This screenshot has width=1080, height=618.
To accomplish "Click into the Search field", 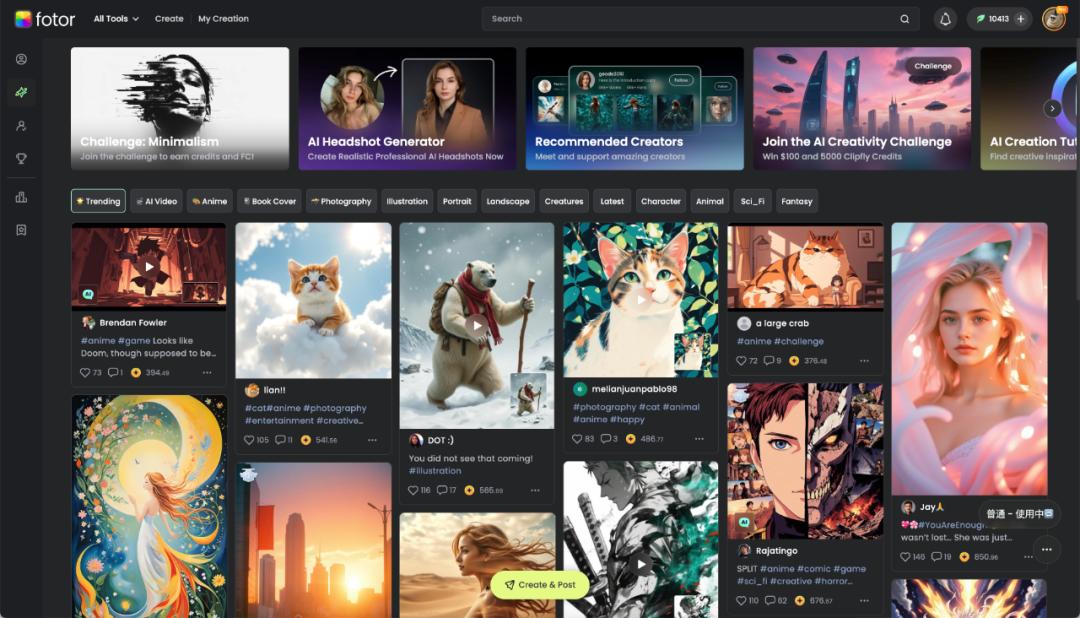I will [690, 19].
